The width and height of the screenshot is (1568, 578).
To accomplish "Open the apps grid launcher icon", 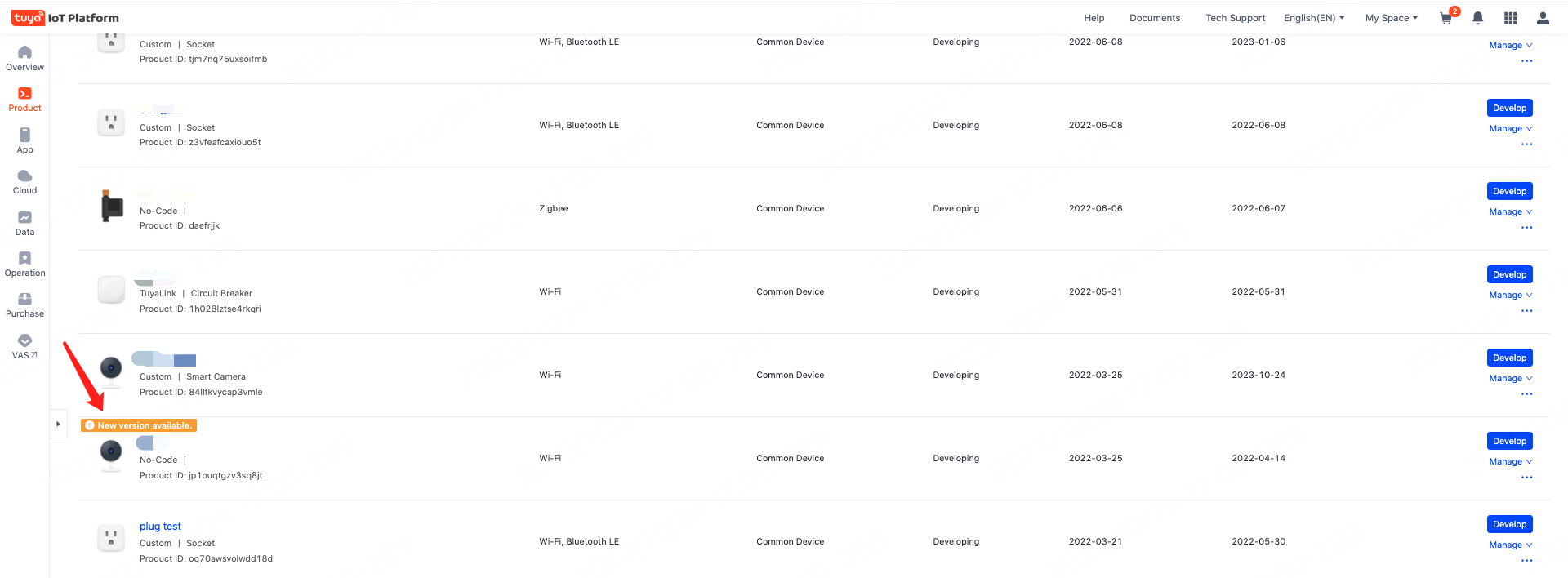I will (1510, 17).
